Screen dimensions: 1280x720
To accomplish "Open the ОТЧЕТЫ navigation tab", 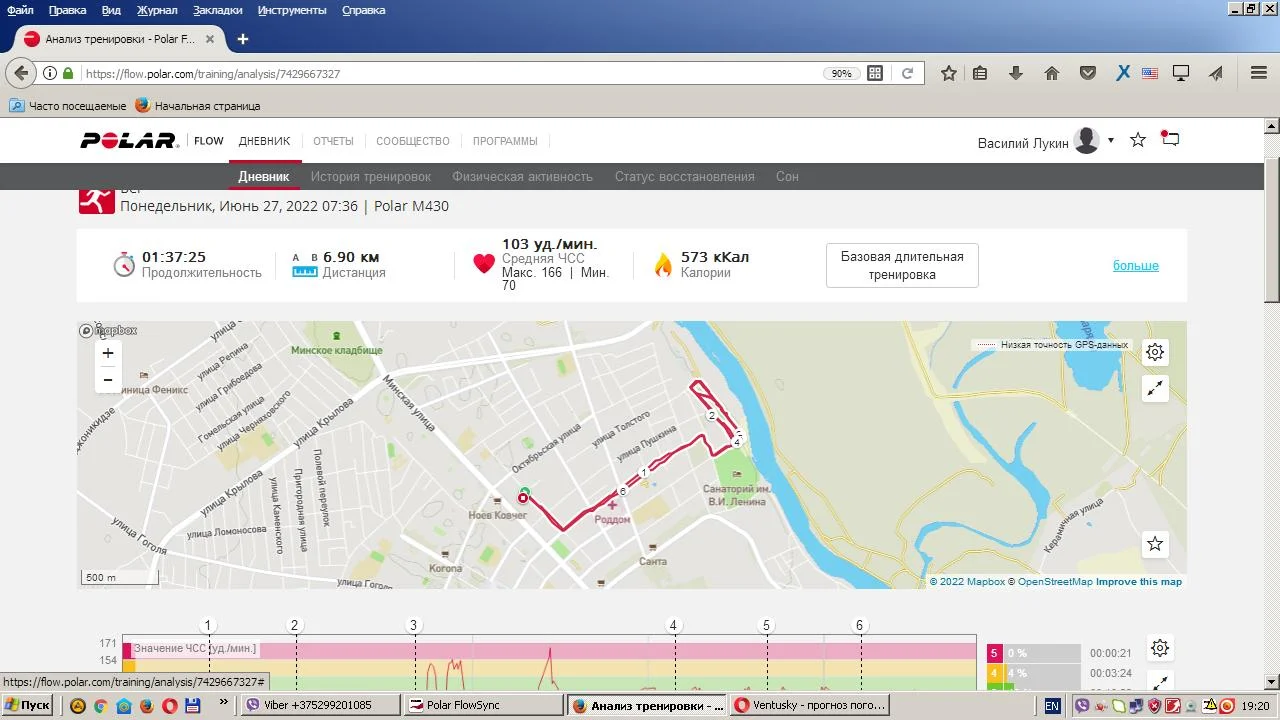I will 333,141.
